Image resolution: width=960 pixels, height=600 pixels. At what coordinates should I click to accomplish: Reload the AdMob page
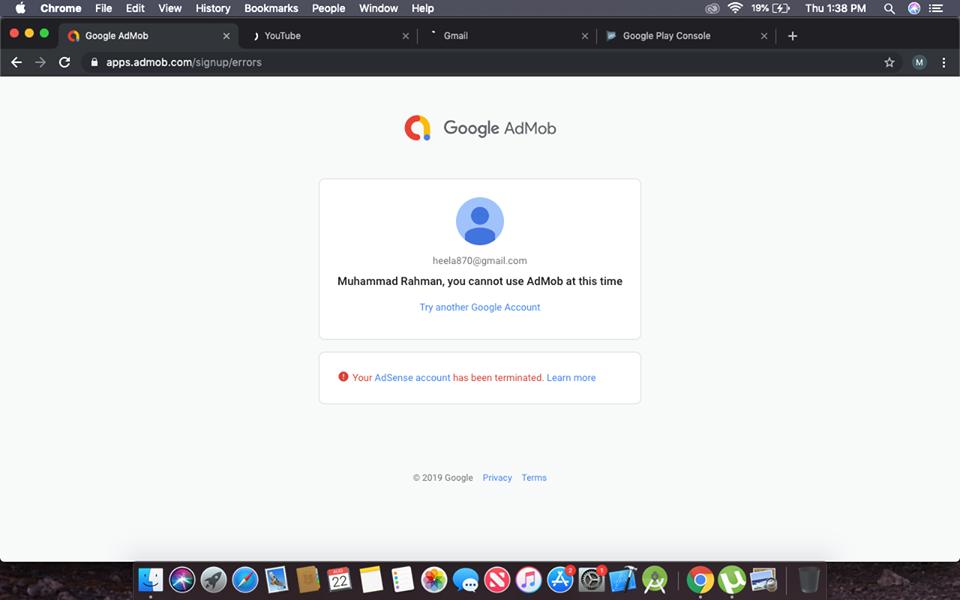(x=64, y=62)
